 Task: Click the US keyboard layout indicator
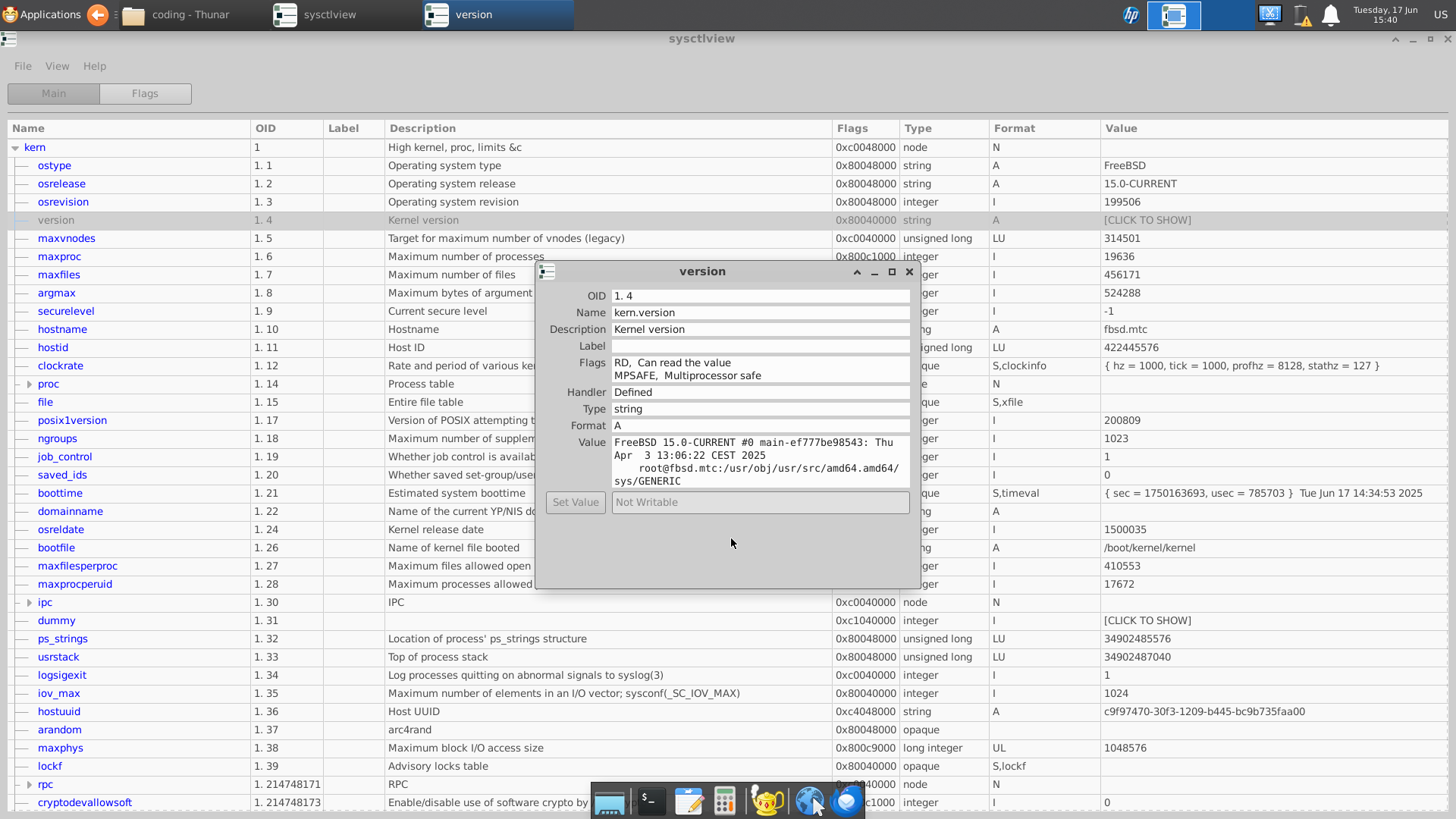tap(1440, 14)
